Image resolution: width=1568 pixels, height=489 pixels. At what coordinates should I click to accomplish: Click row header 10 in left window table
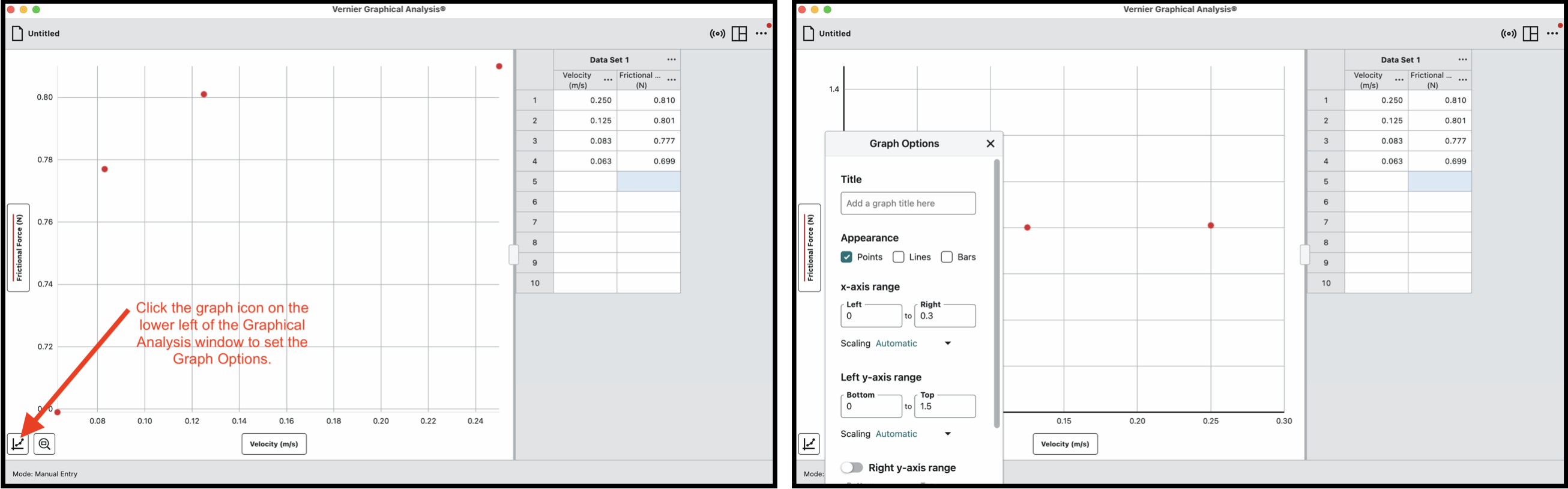(535, 283)
